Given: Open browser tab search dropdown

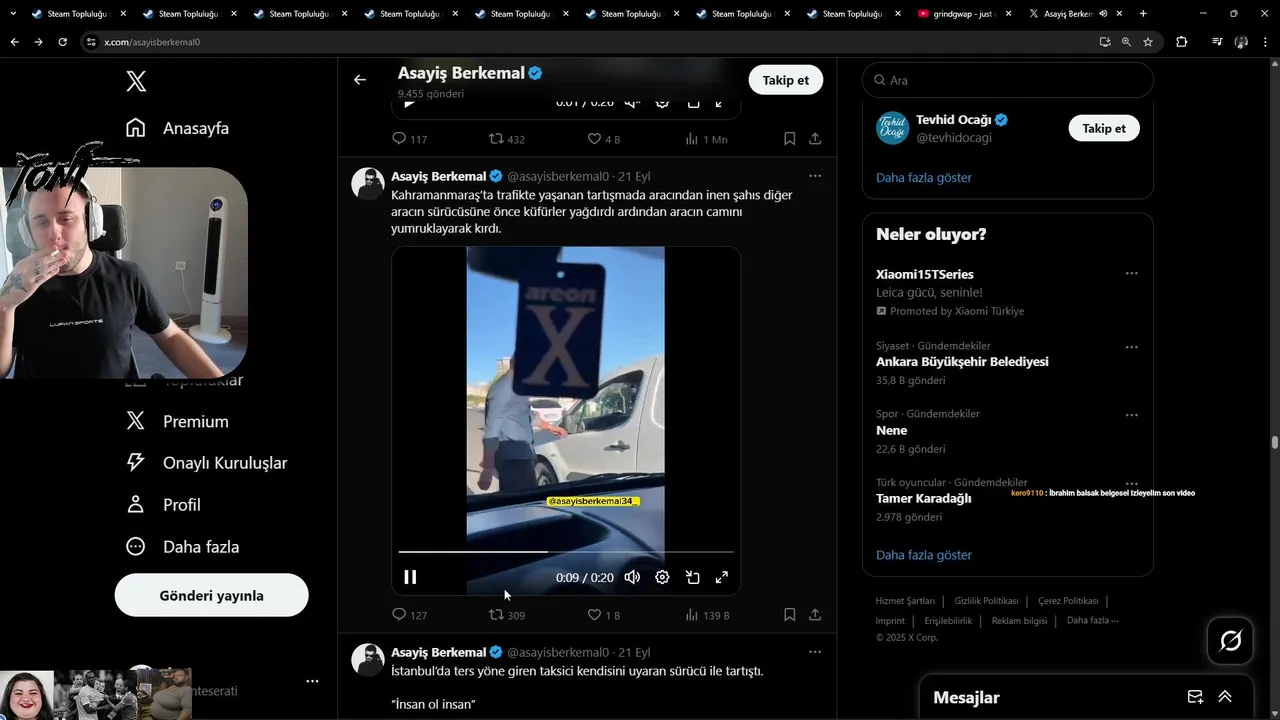Looking at the screenshot, I should (x=13, y=14).
